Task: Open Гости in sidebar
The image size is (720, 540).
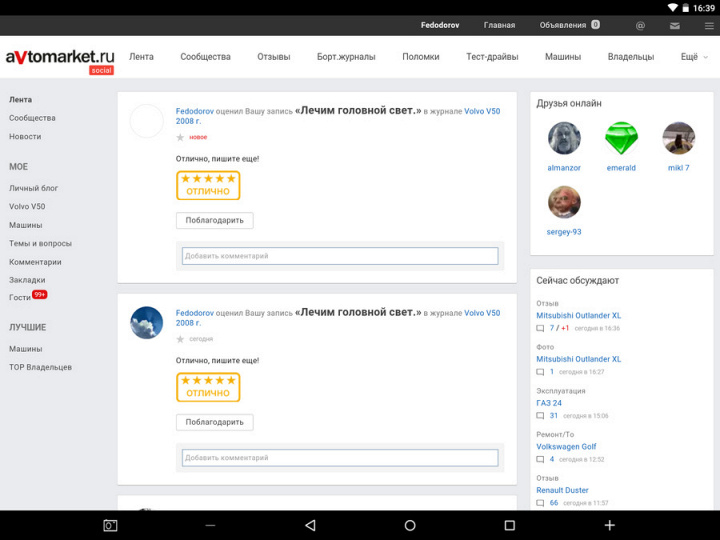Action: (20, 298)
